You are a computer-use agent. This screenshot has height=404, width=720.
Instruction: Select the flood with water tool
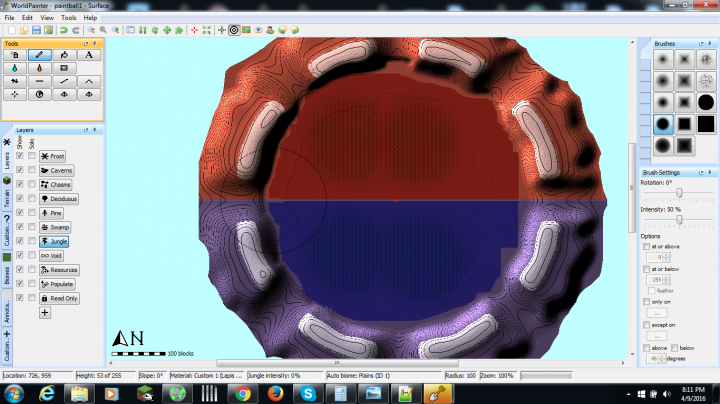pos(14,68)
